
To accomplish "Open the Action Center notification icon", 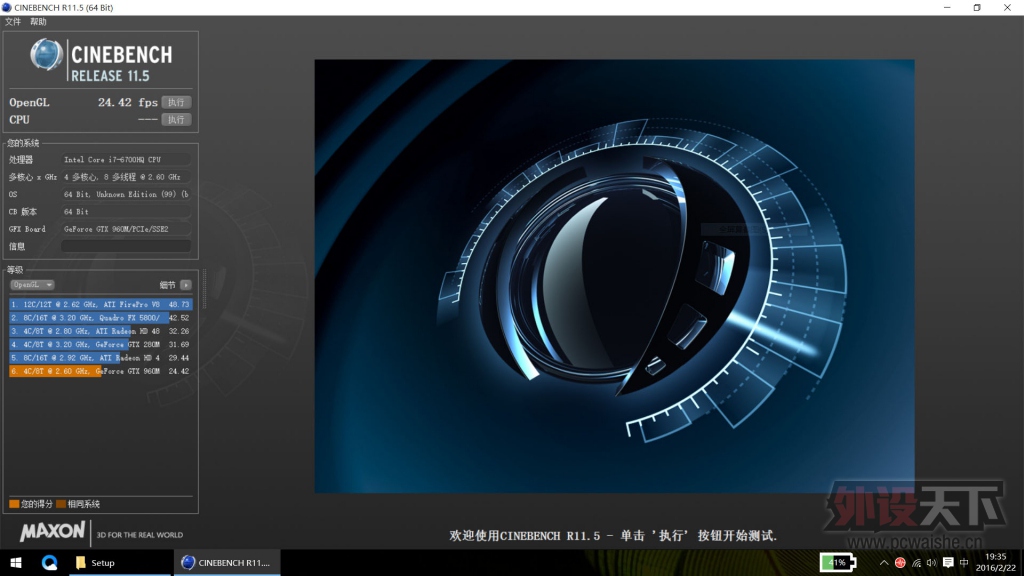I will (948, 563).
